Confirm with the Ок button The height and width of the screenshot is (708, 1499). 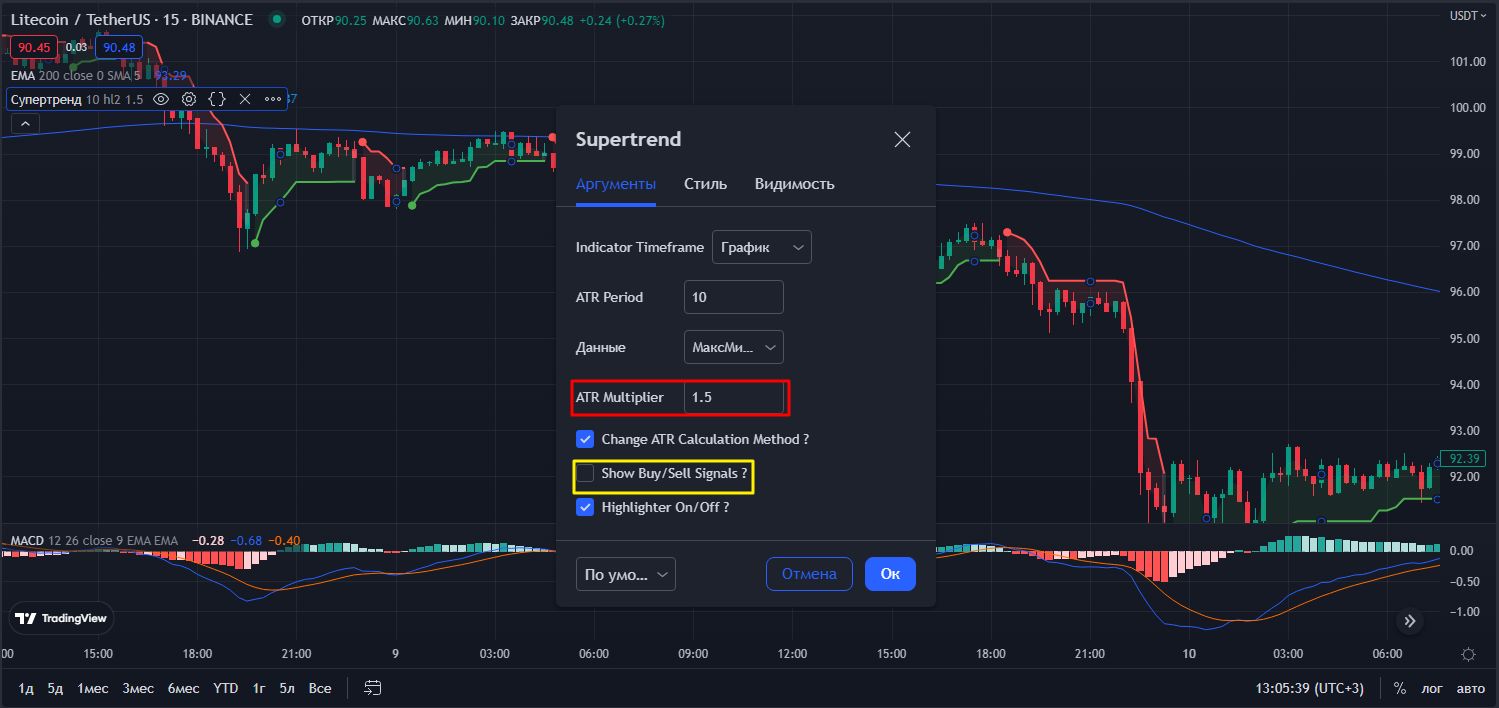[x=890, y=574]
